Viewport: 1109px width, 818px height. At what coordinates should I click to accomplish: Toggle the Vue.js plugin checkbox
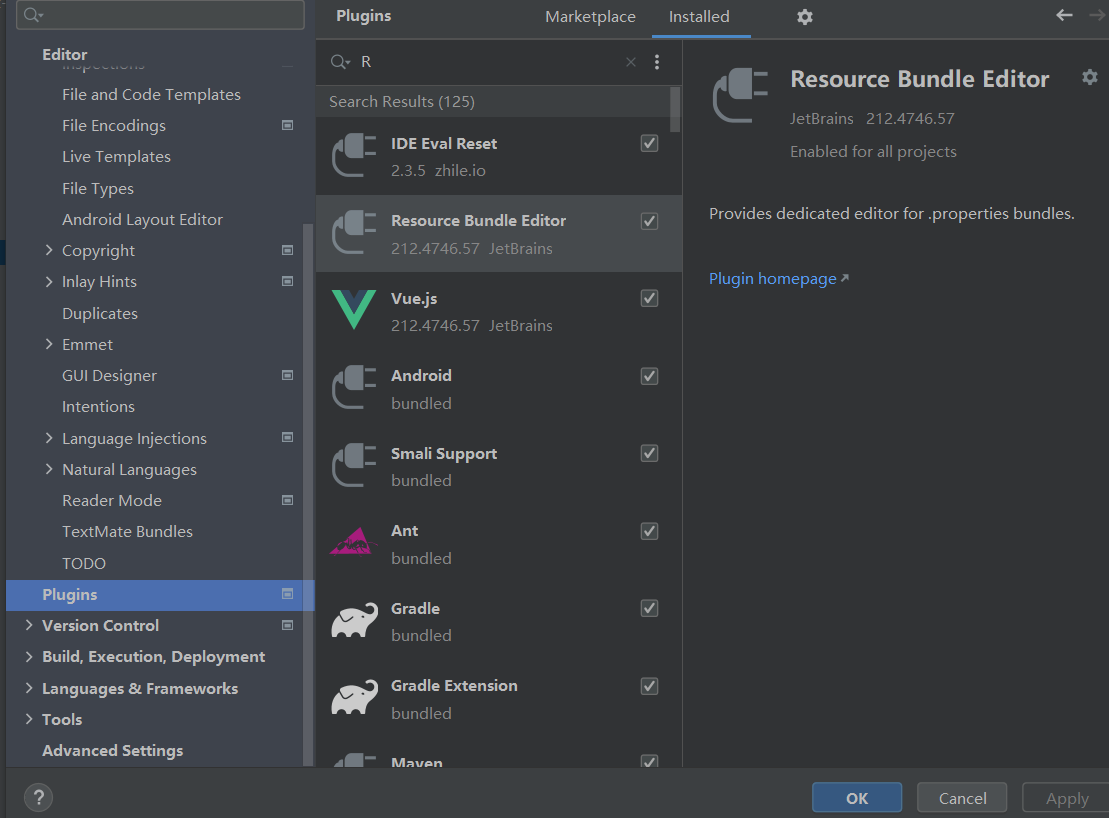649,298
